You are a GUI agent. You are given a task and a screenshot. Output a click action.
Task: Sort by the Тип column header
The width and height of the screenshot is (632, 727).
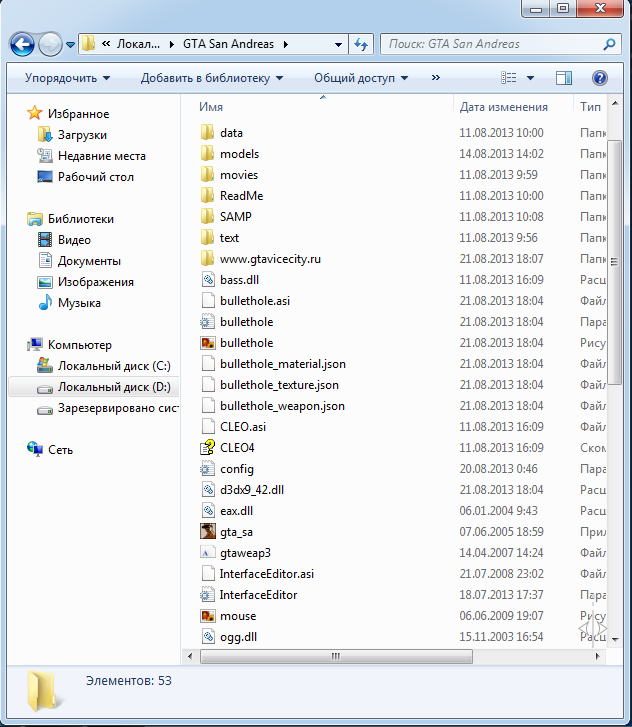tap(590, 107)
